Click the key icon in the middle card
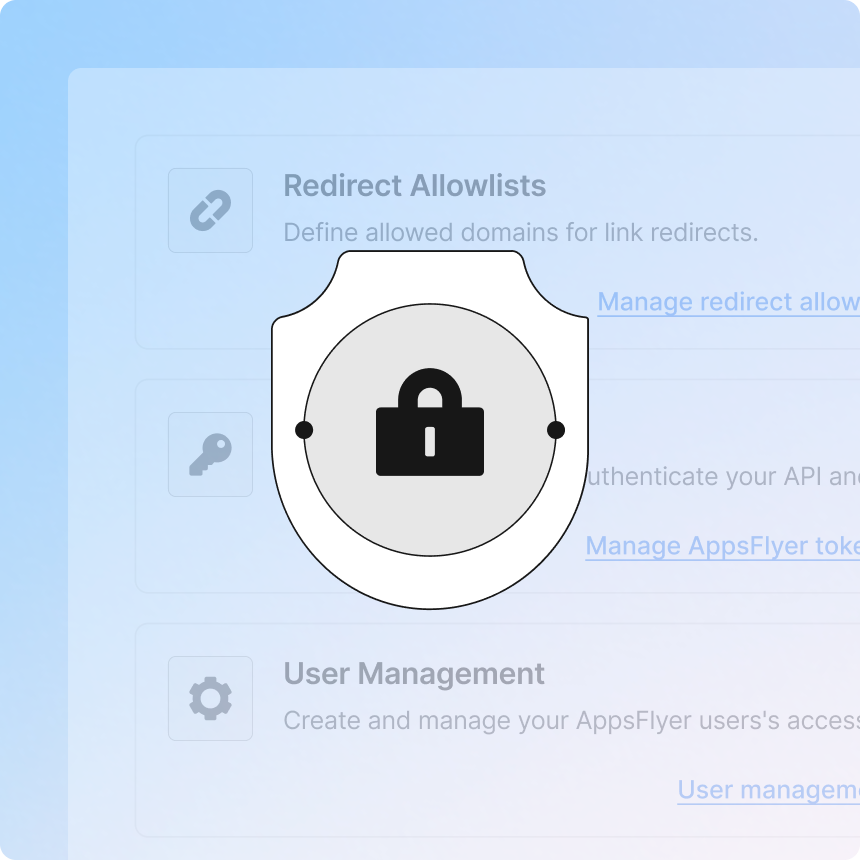 [210, 454]
